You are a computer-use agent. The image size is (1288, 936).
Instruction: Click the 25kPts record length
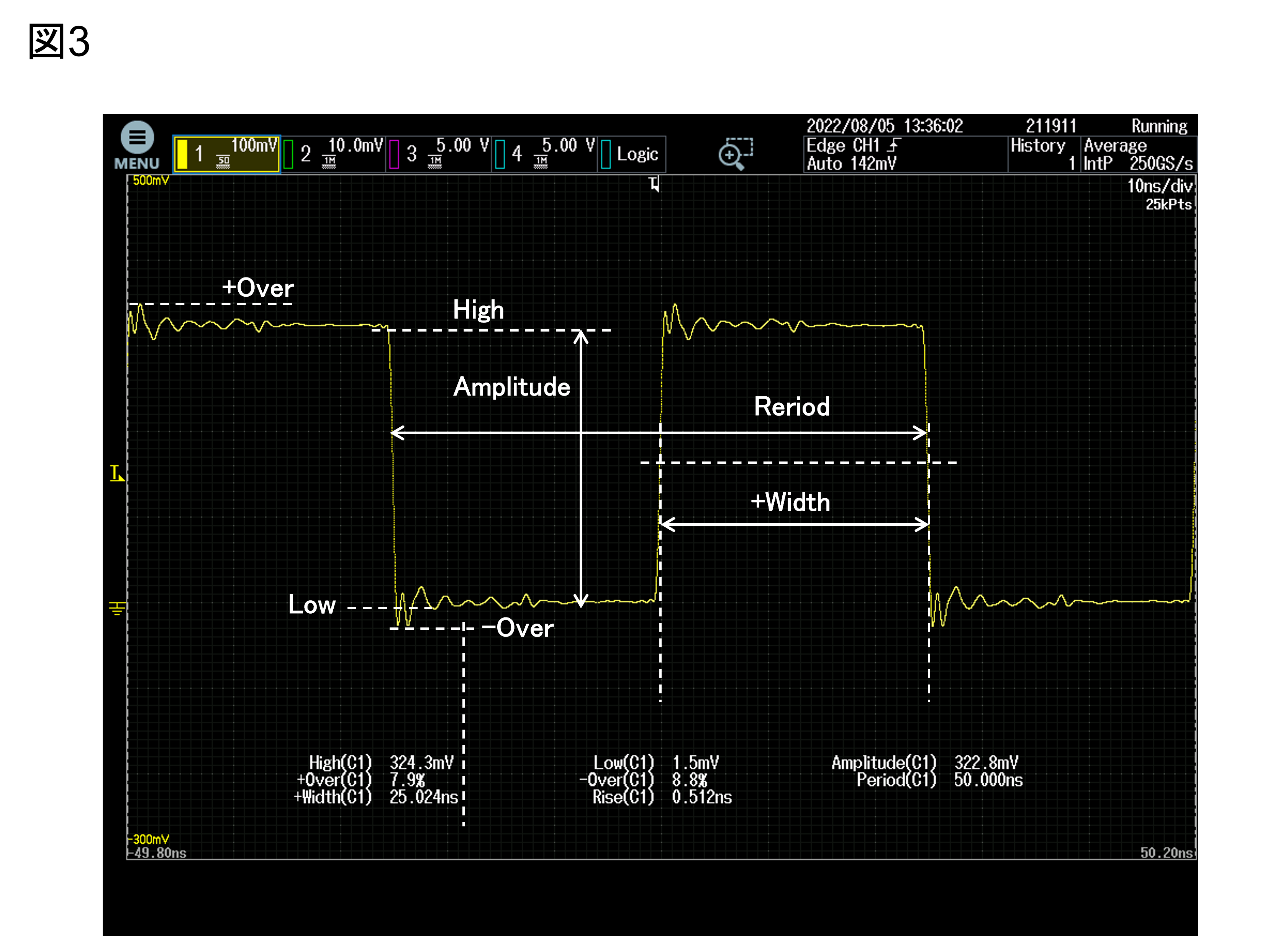(1168, 205)
